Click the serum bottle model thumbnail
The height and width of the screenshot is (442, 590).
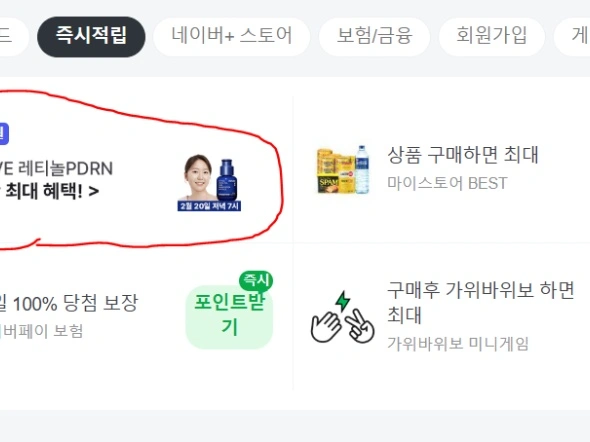point(209,182)
